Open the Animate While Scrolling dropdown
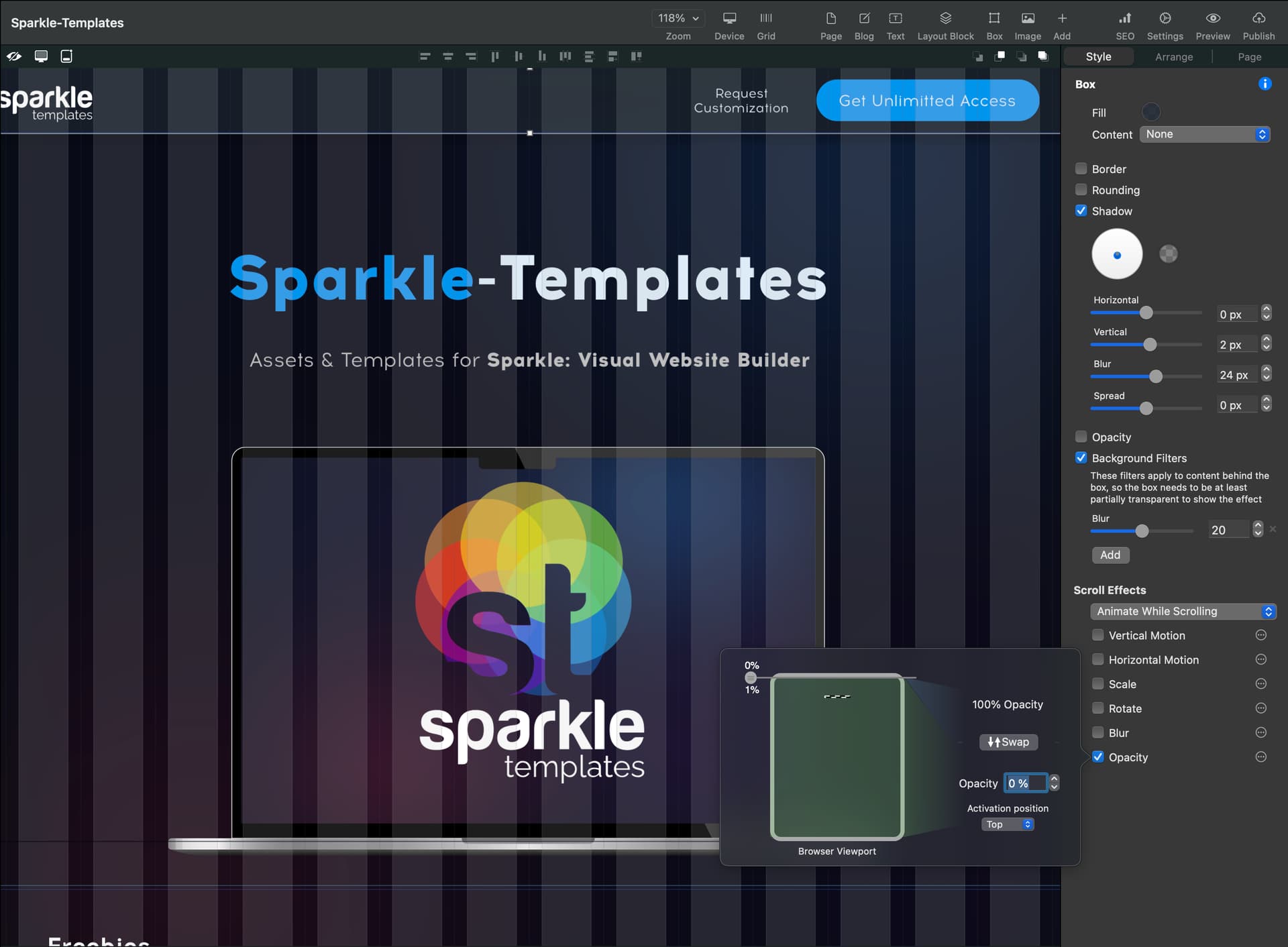The width and height of the screenshot is (1288, 947). (1183, 611)
